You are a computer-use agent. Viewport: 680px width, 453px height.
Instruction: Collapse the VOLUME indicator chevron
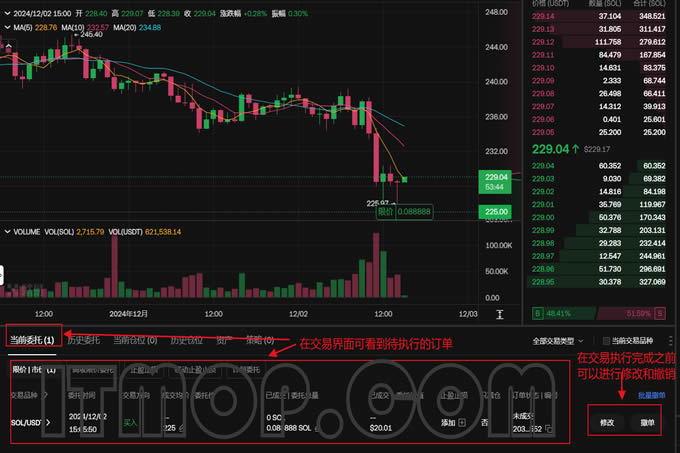(x=8, y=231)
